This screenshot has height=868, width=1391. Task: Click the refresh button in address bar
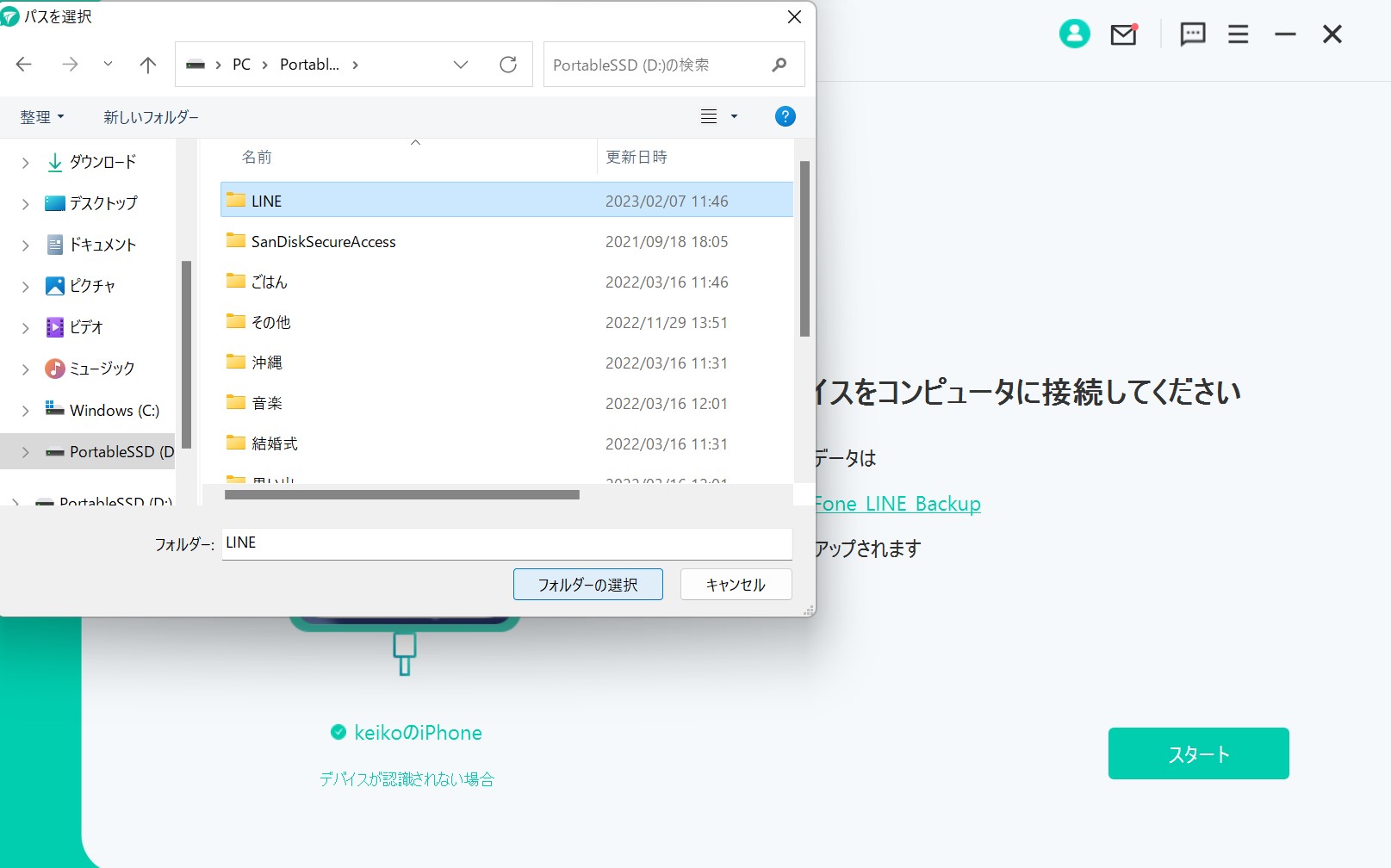tap(508, 65)
